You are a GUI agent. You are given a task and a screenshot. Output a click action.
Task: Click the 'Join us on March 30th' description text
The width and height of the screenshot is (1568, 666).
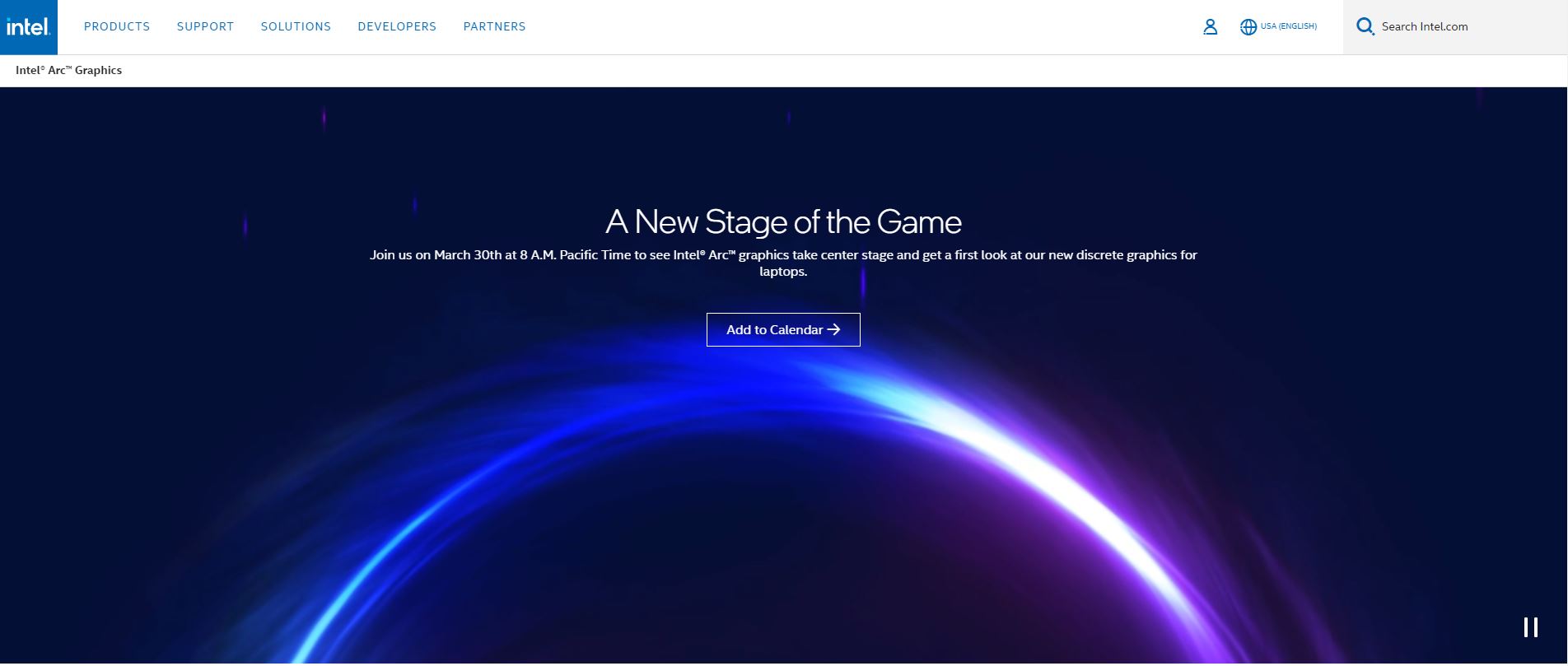tap(783, 263)
